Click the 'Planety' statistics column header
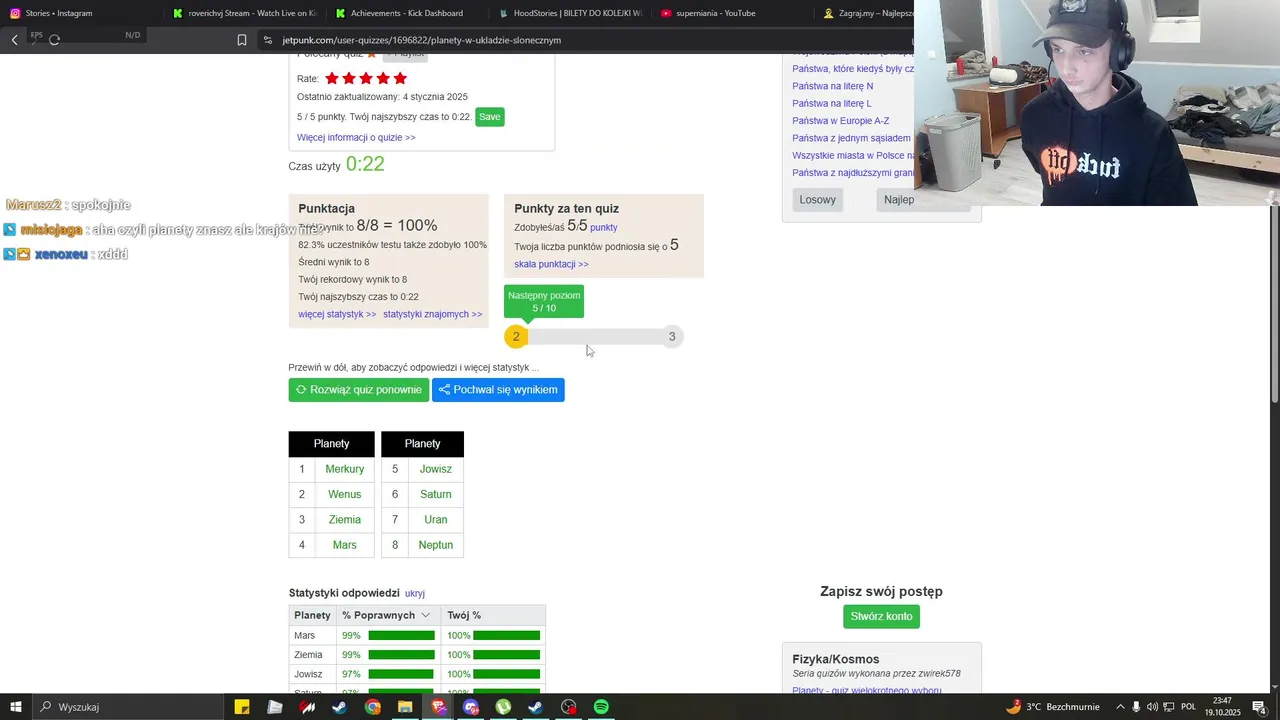The image size is (1280, 720). point(313,615)
